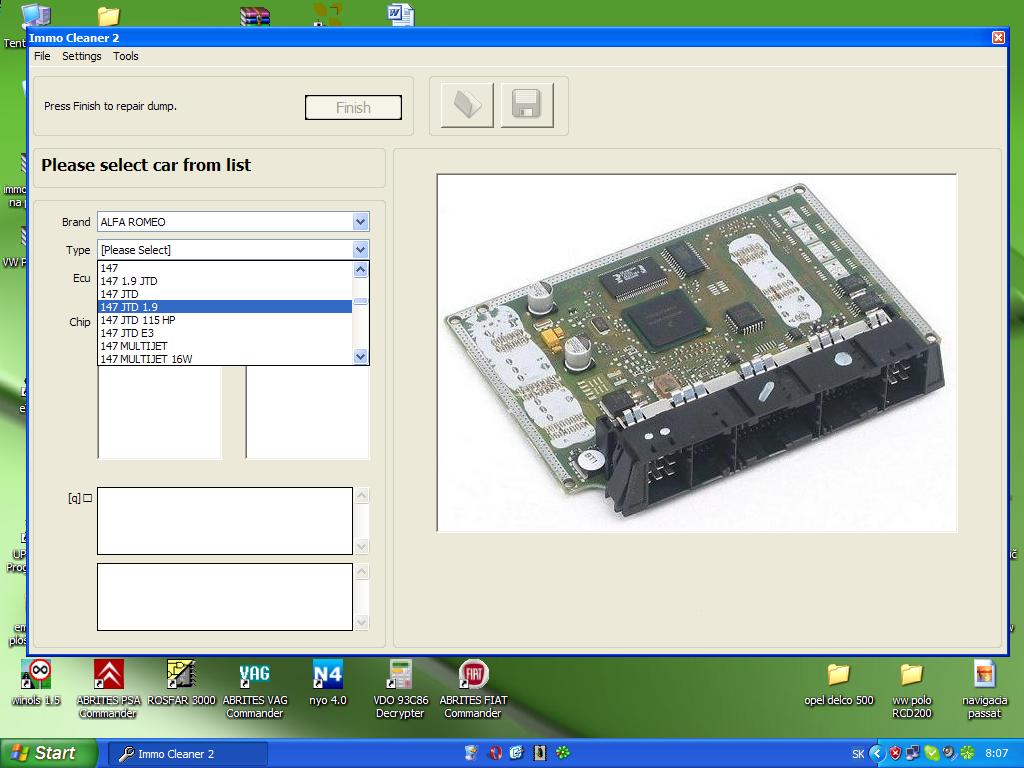The width and height of the screenshot is (1024, 768).
Task: Click the eraser tool button
Action: tap(467, 105)
